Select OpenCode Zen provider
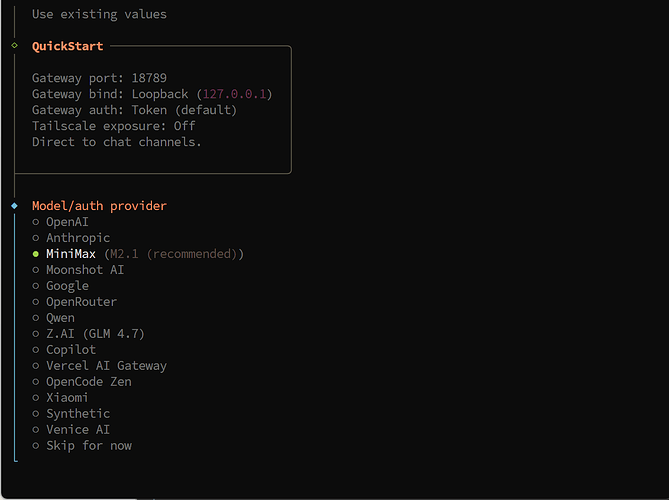Screen dimensions: 669x500 82,381
